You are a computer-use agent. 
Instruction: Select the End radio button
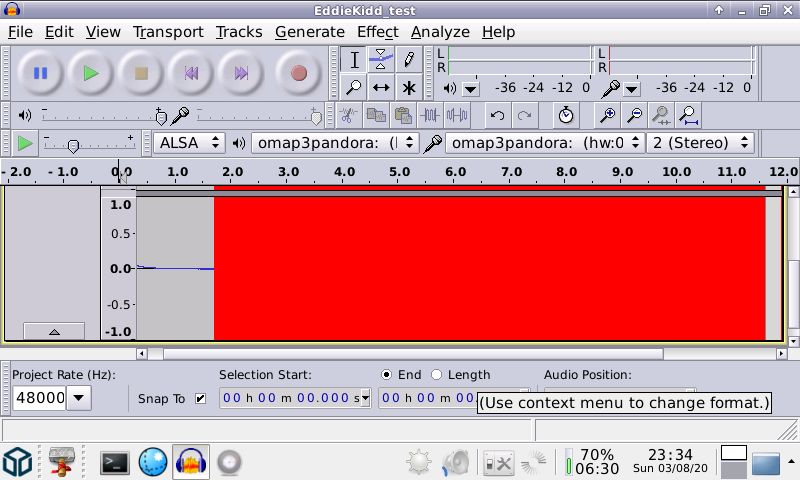387,375
